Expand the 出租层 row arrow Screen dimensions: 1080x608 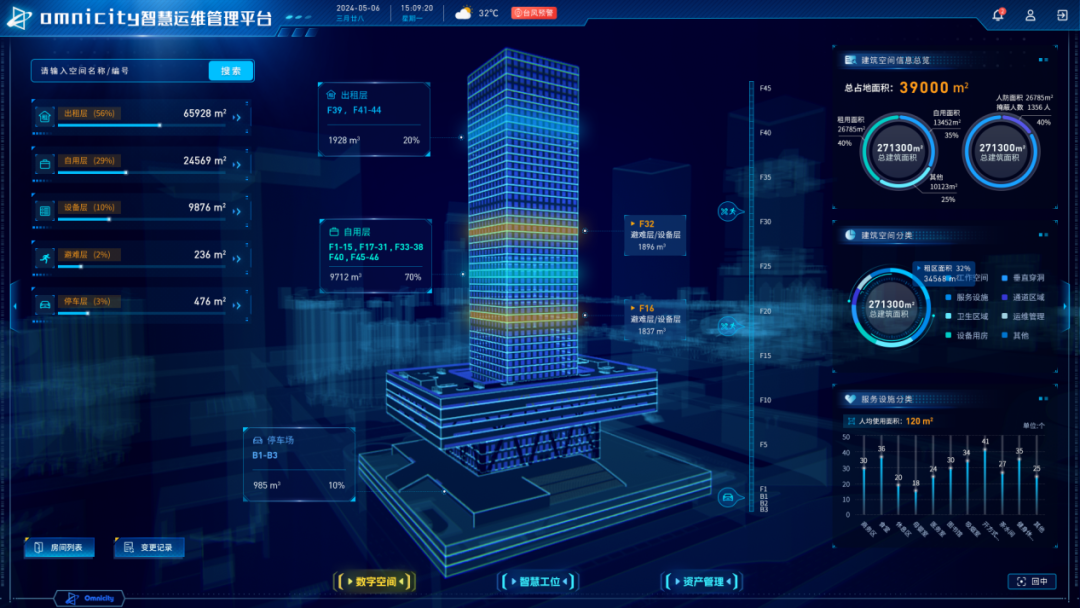point(237,117)
